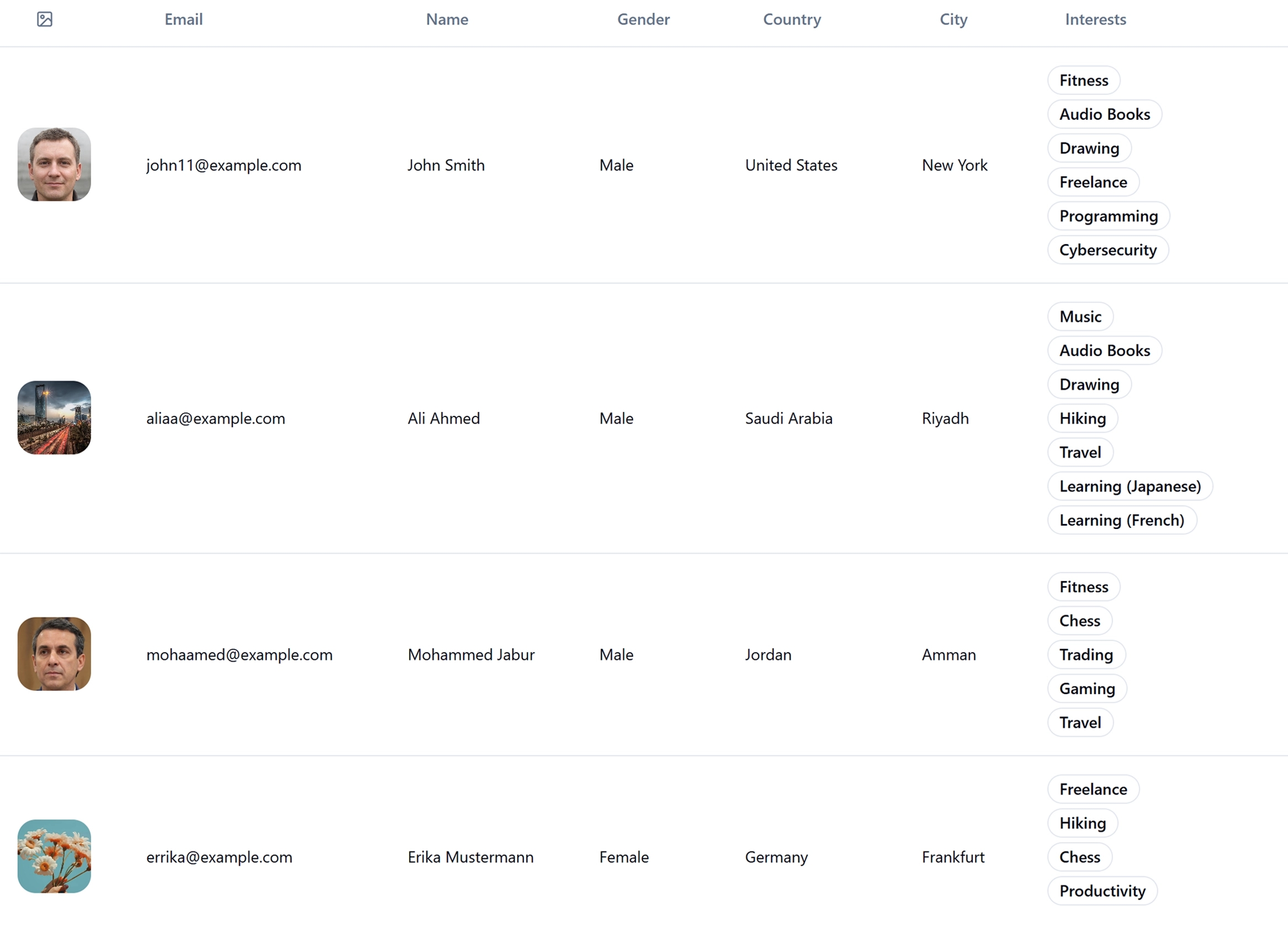This screenshot has width=1288, height=926.
Task: Click John Smith's profile photo
Action: pos(54,164)
